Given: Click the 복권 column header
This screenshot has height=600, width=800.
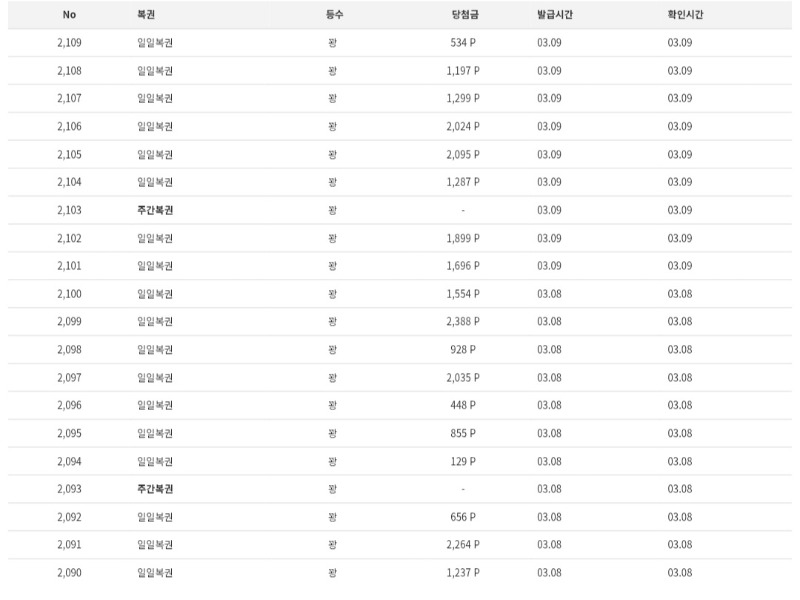Looking at the screenshot, I should coord(146,15).
